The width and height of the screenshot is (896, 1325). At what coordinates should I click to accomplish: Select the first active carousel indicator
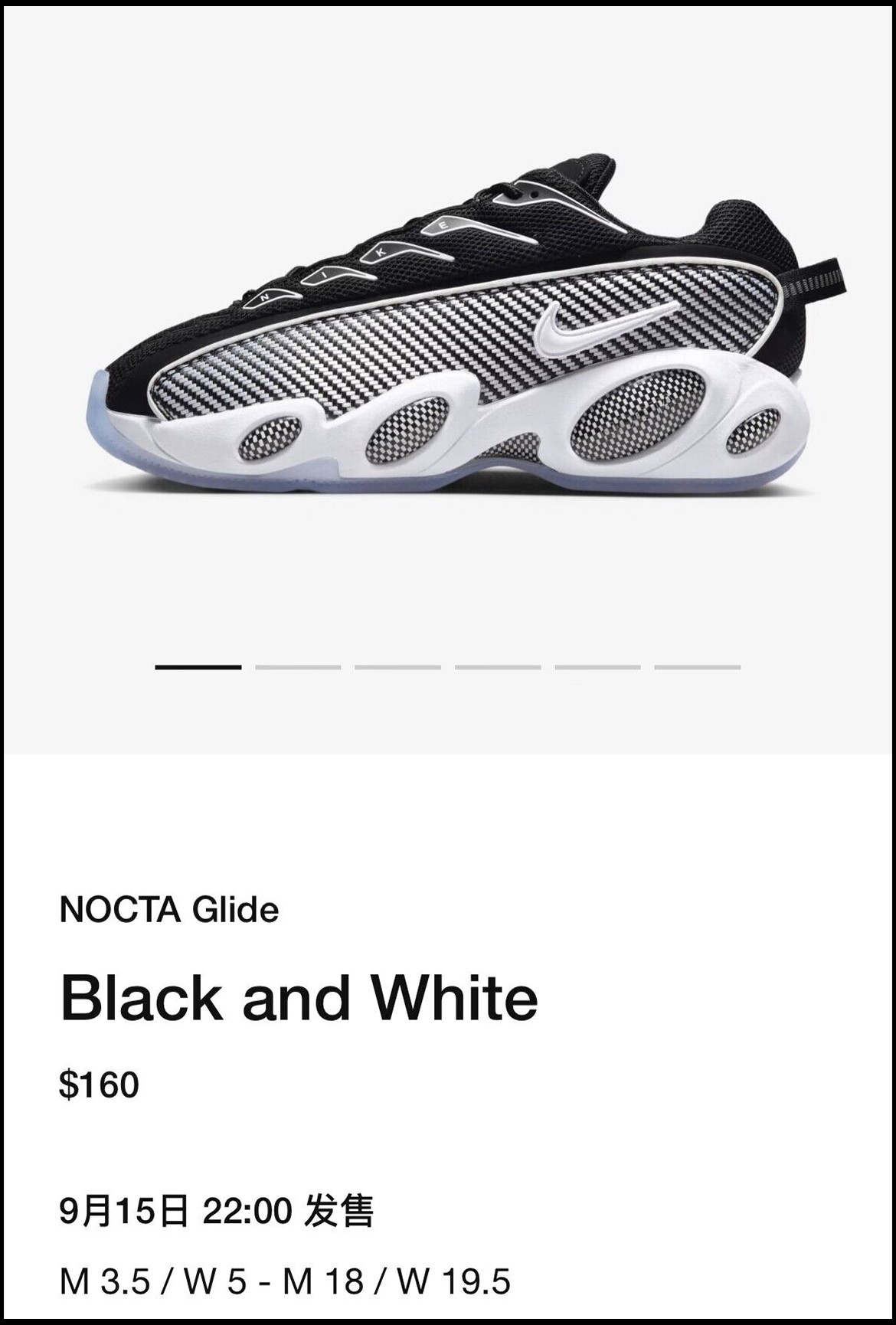pos(198,667)
